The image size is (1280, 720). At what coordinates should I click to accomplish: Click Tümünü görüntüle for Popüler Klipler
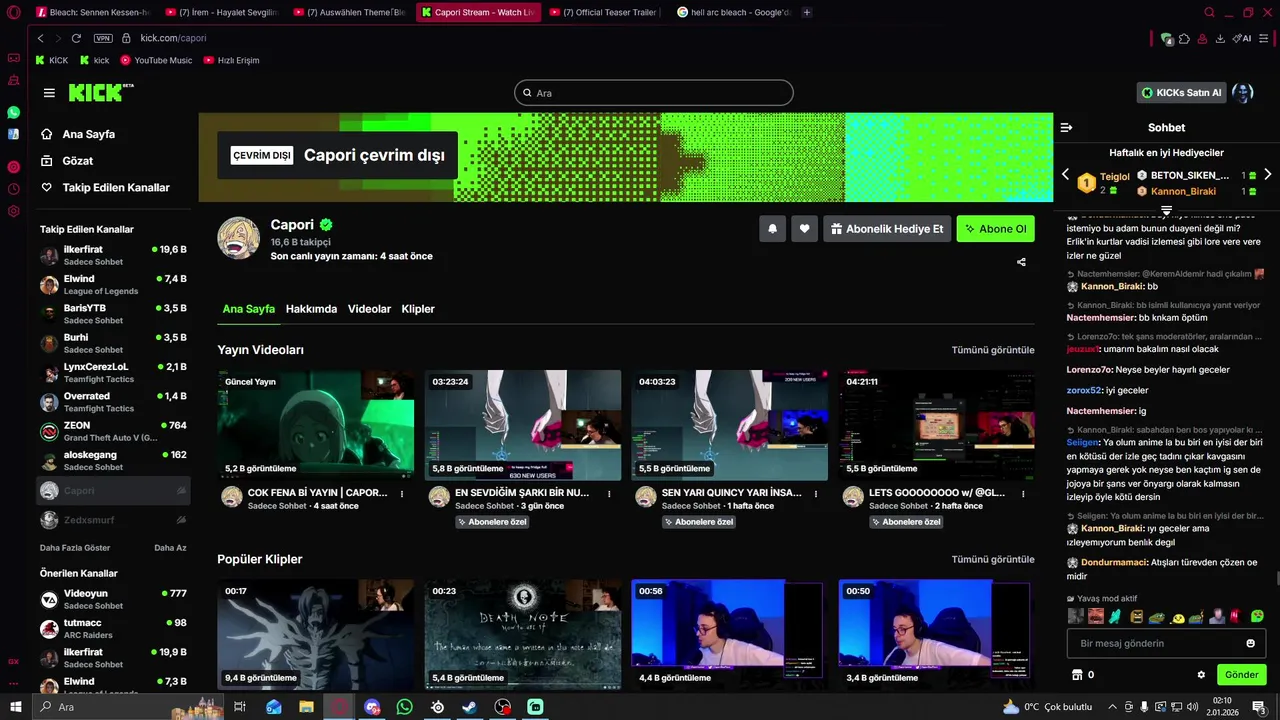(993, 559)
